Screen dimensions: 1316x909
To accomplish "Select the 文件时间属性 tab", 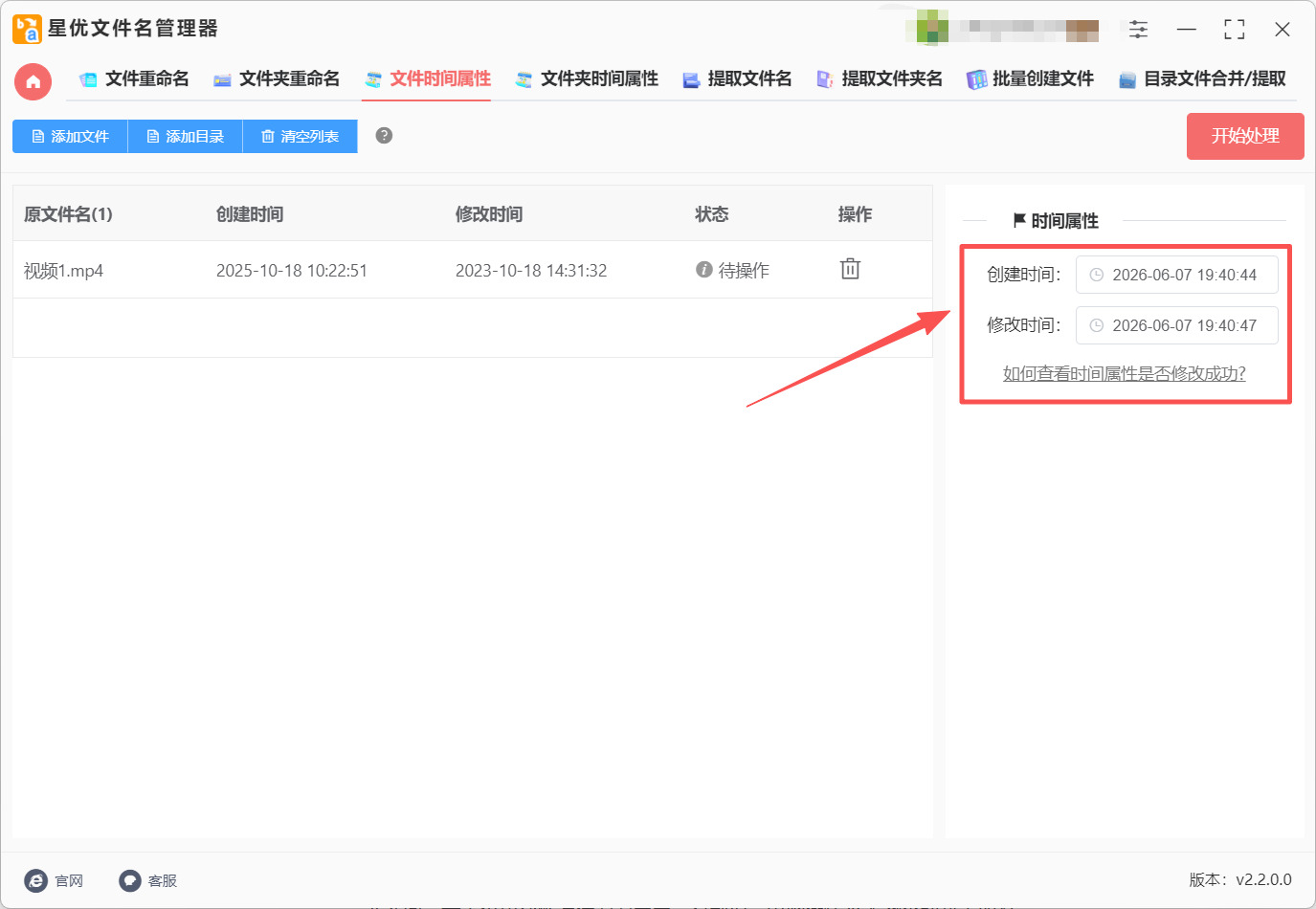I will click(x=427, y=79).
